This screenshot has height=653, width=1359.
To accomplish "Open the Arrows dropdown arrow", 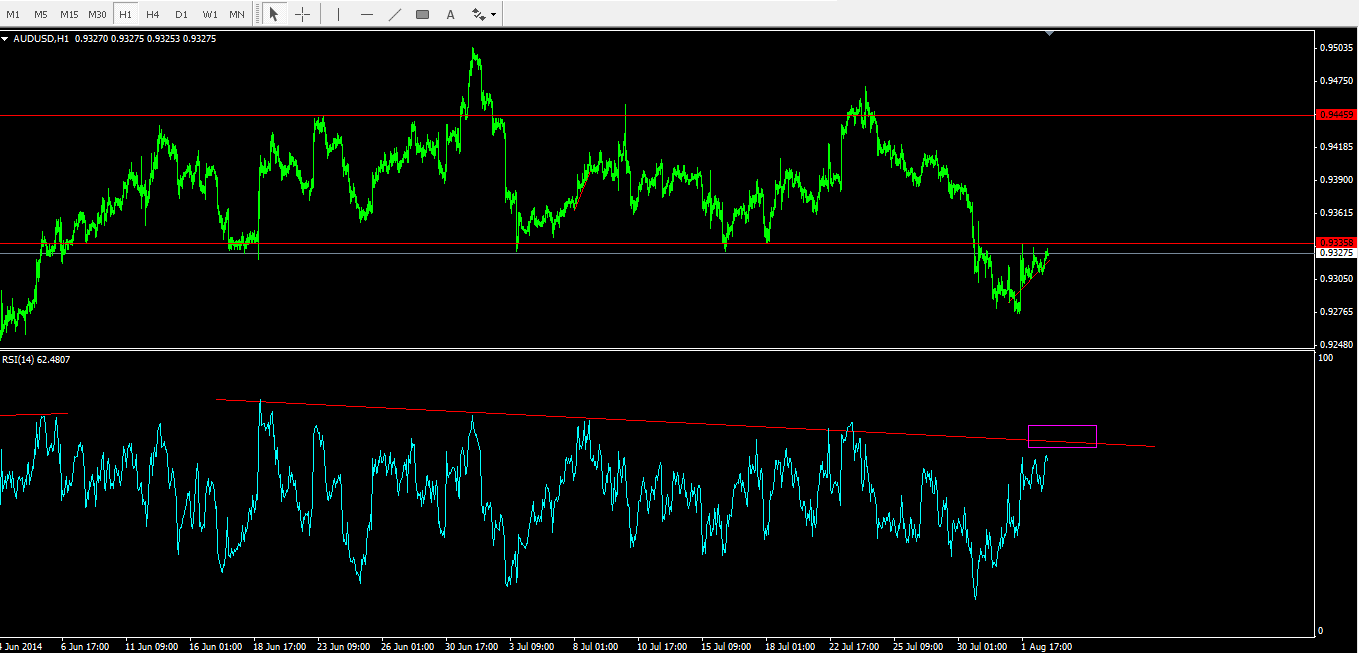I will tap(494, 14).
